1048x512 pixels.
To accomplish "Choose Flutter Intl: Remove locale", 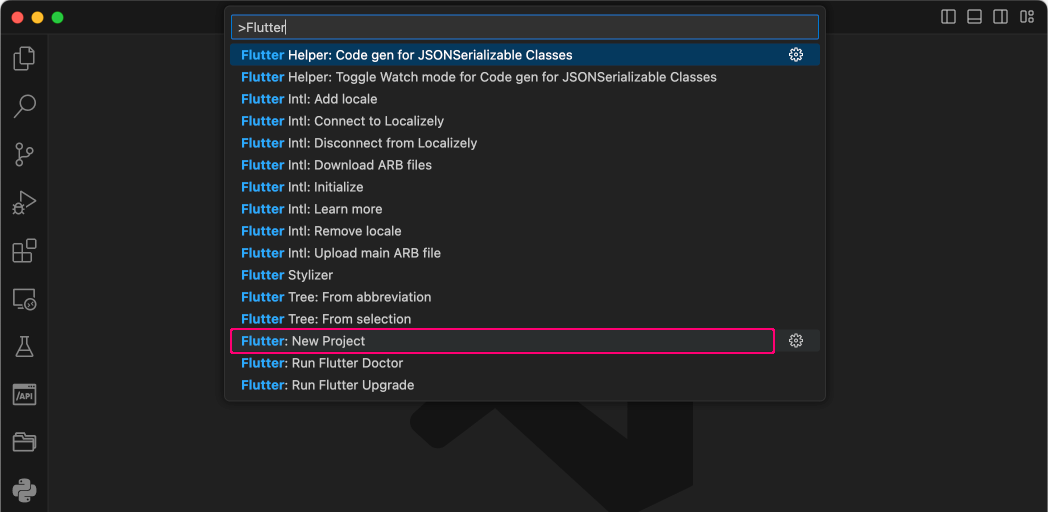I will point(525,231).
